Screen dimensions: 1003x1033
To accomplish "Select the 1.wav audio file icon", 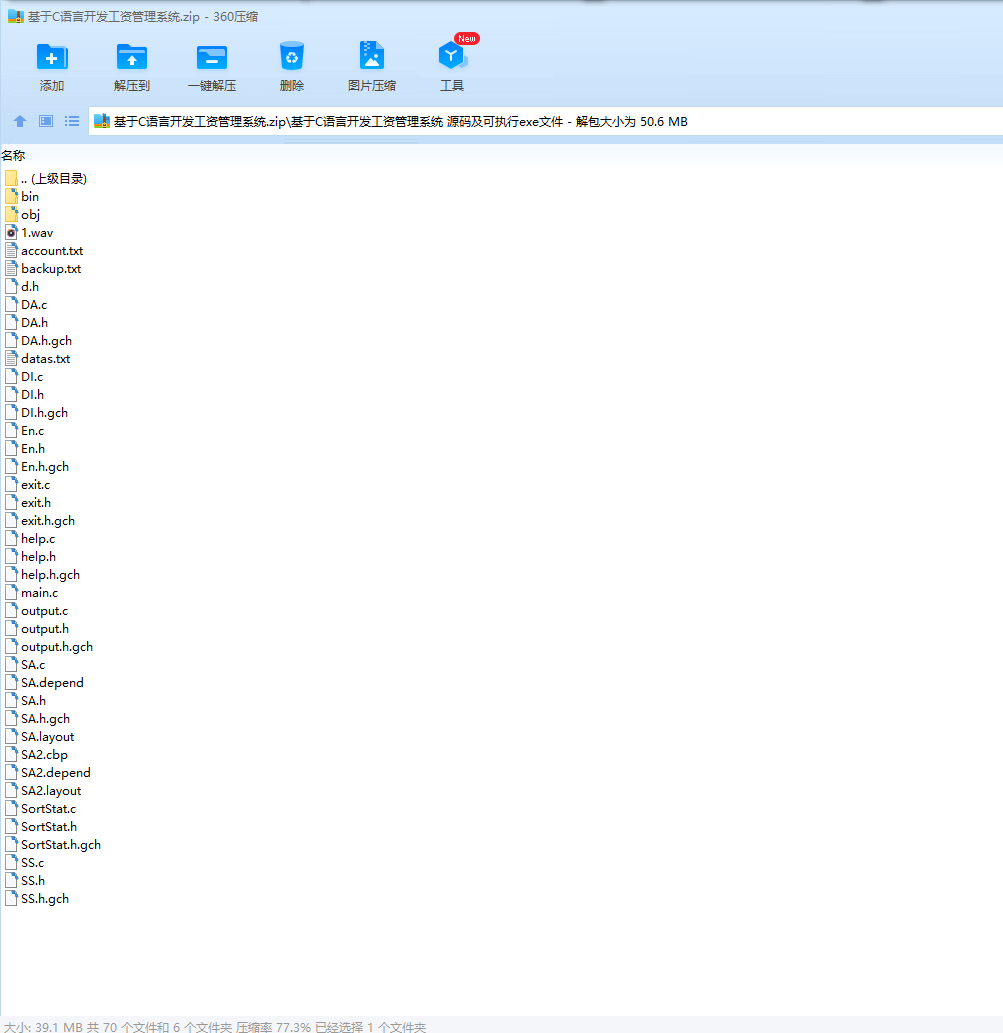I will click(11, 233).
